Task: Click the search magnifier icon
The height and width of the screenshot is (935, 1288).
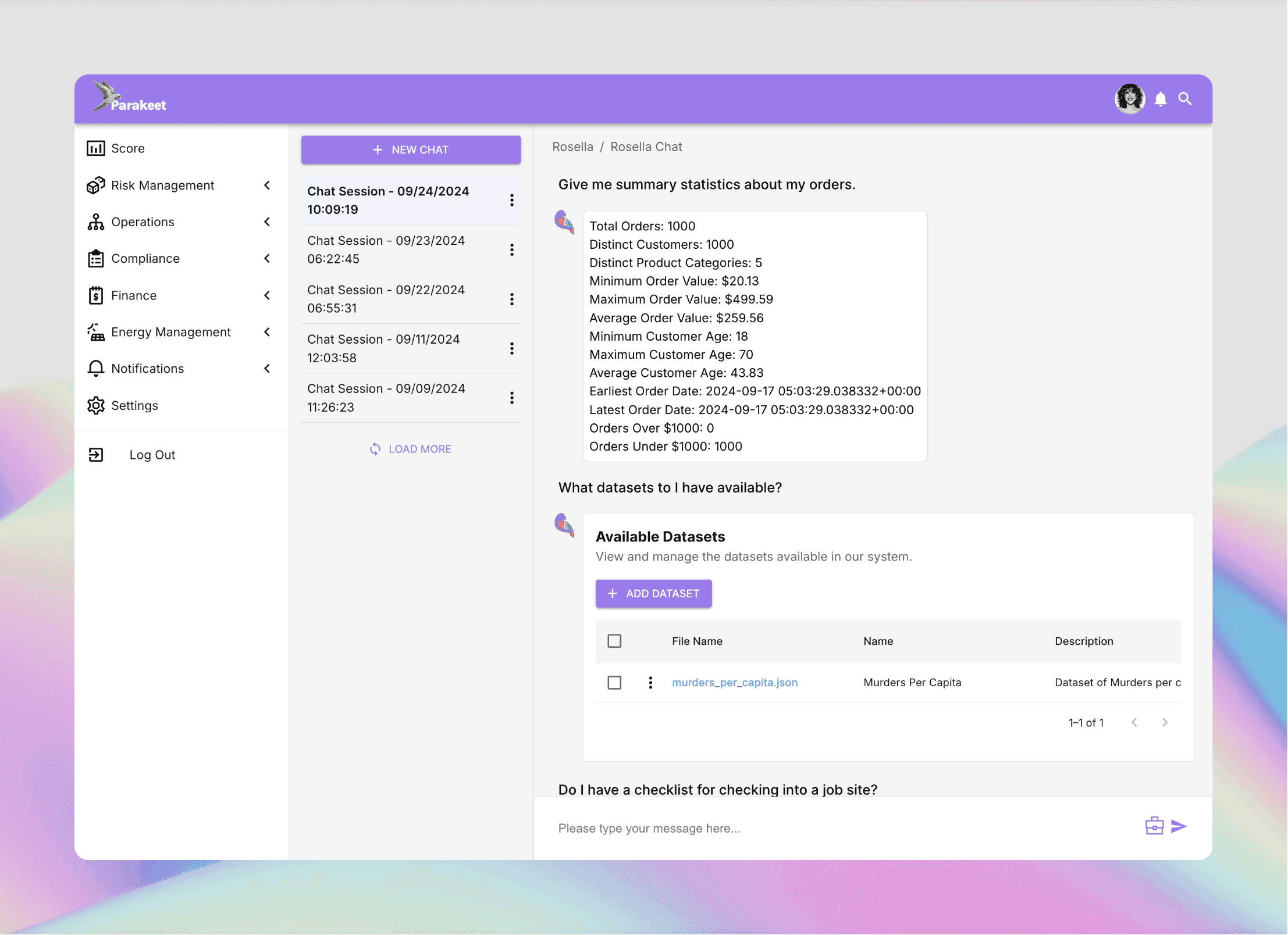Action: coord(1185,99)
